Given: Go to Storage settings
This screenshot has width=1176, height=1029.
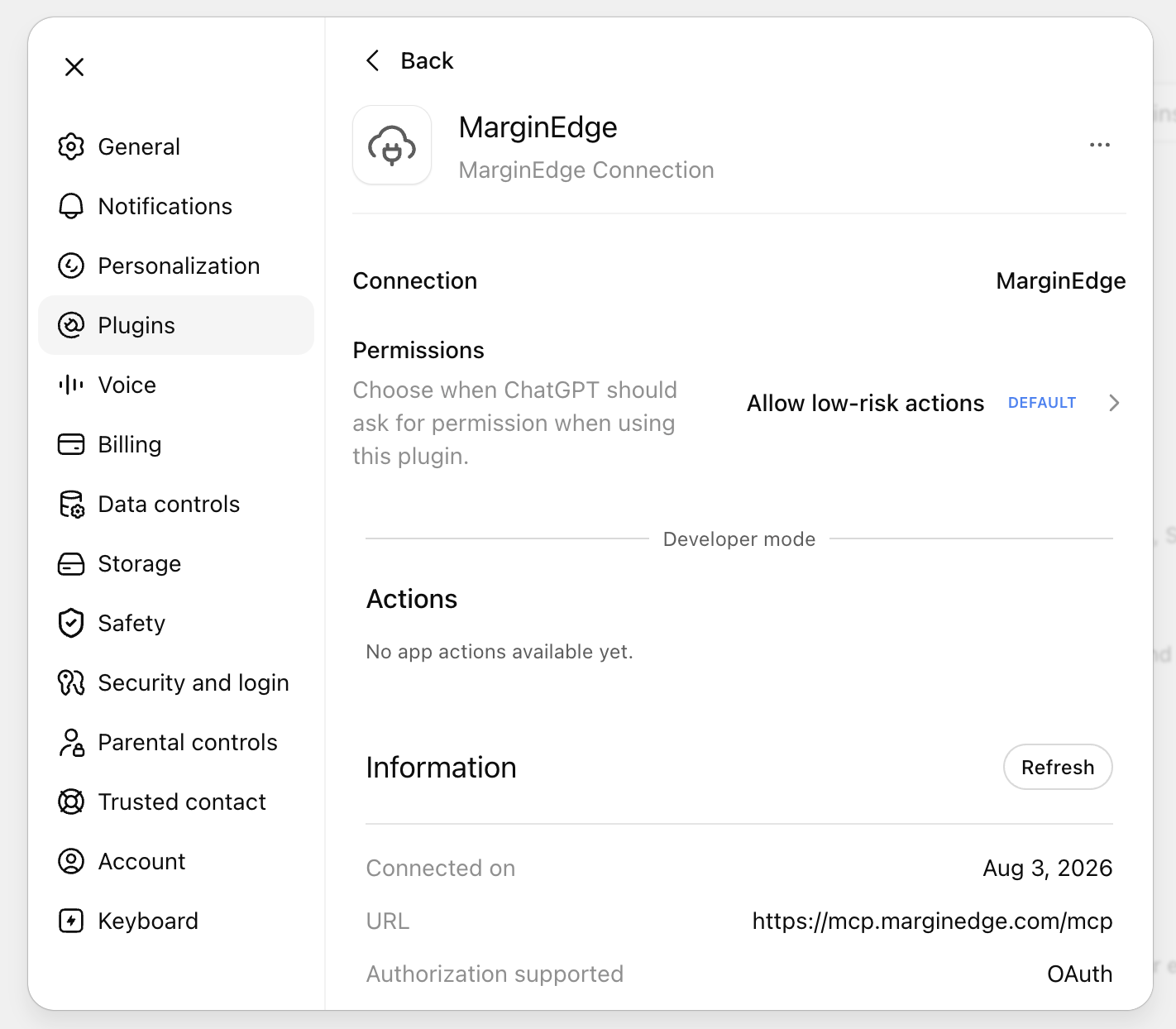Looking at the screenshot, I should point(176,563).
